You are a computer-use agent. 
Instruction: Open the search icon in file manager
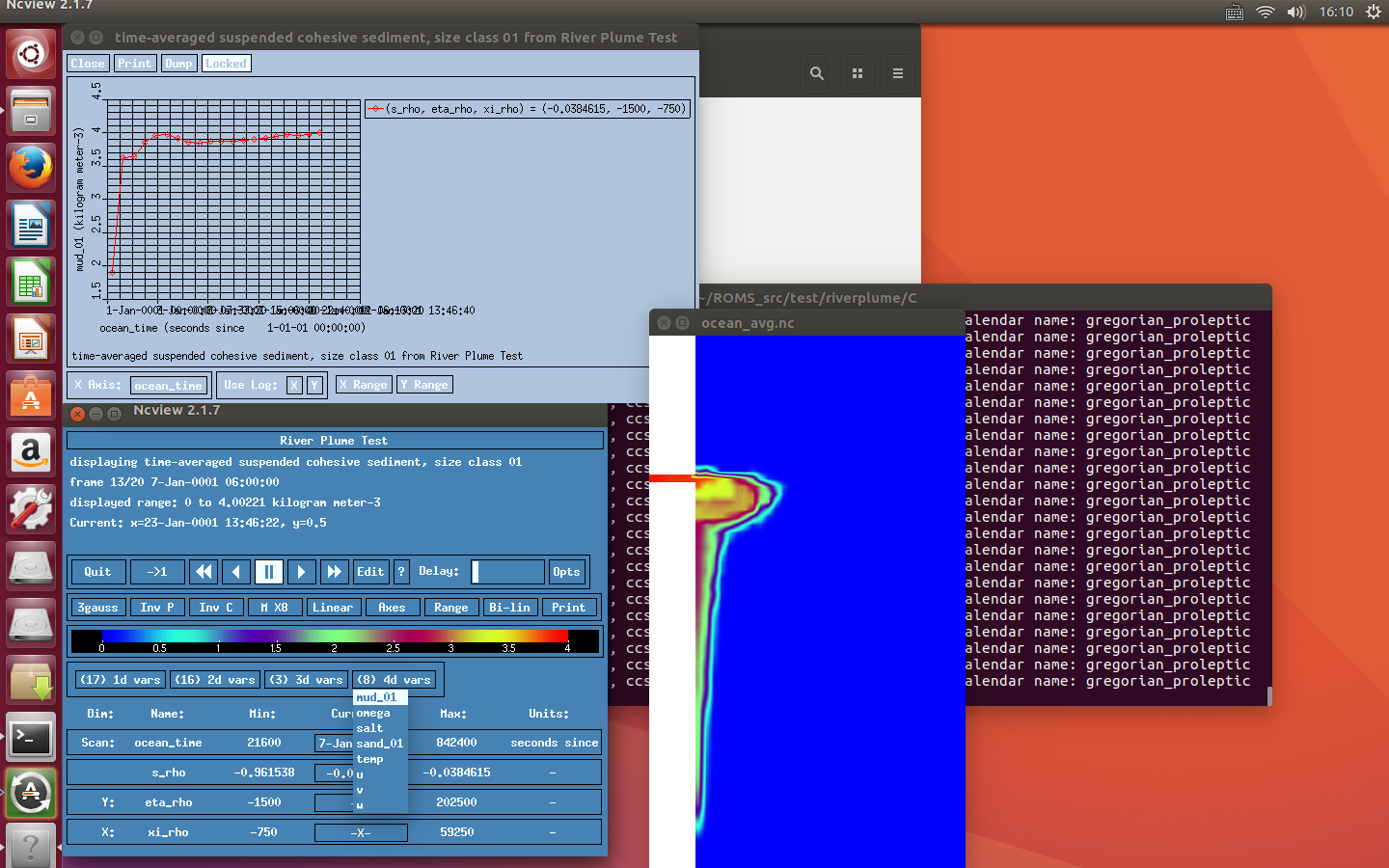pyautogui.click(x=817, y=73)
